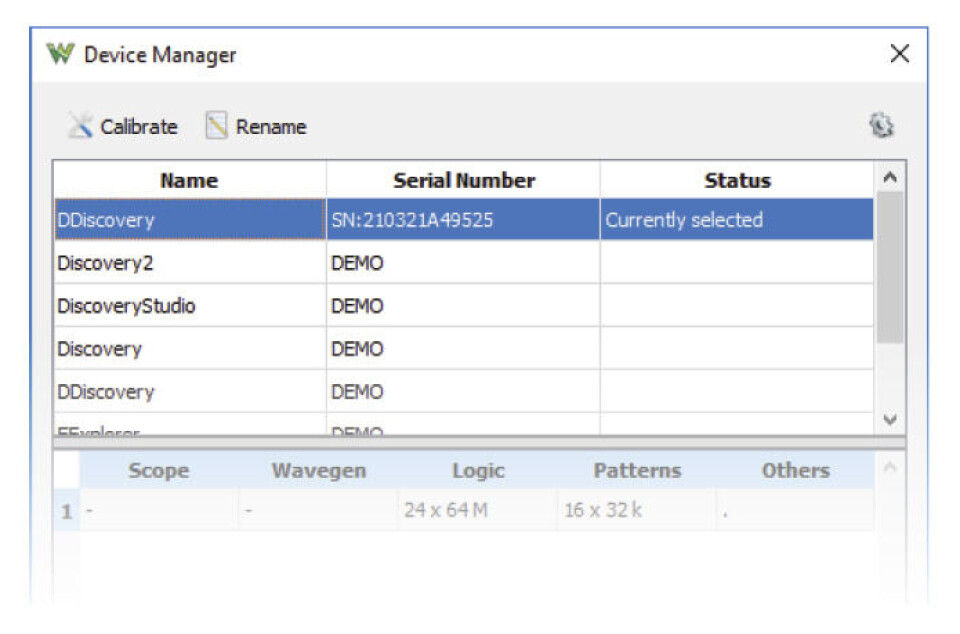Click the Patterns column header
The width and height of the screenshot is (960, 634).
(x=637, y=470)
